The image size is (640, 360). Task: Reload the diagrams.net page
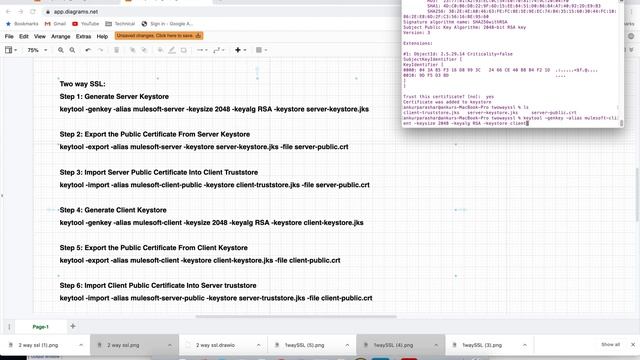click(33, 12)
